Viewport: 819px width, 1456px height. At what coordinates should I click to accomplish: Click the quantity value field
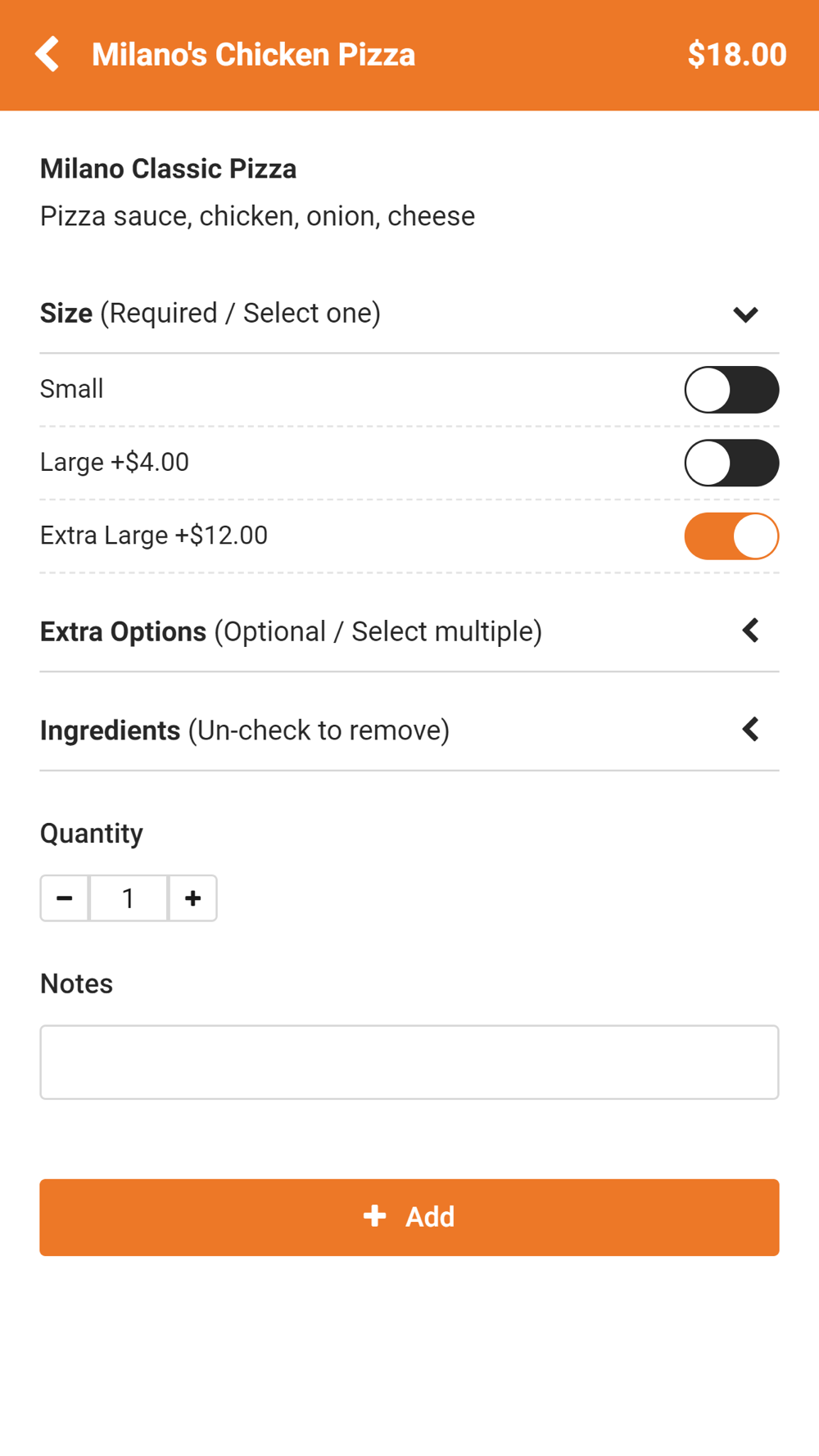click(129, 898)
